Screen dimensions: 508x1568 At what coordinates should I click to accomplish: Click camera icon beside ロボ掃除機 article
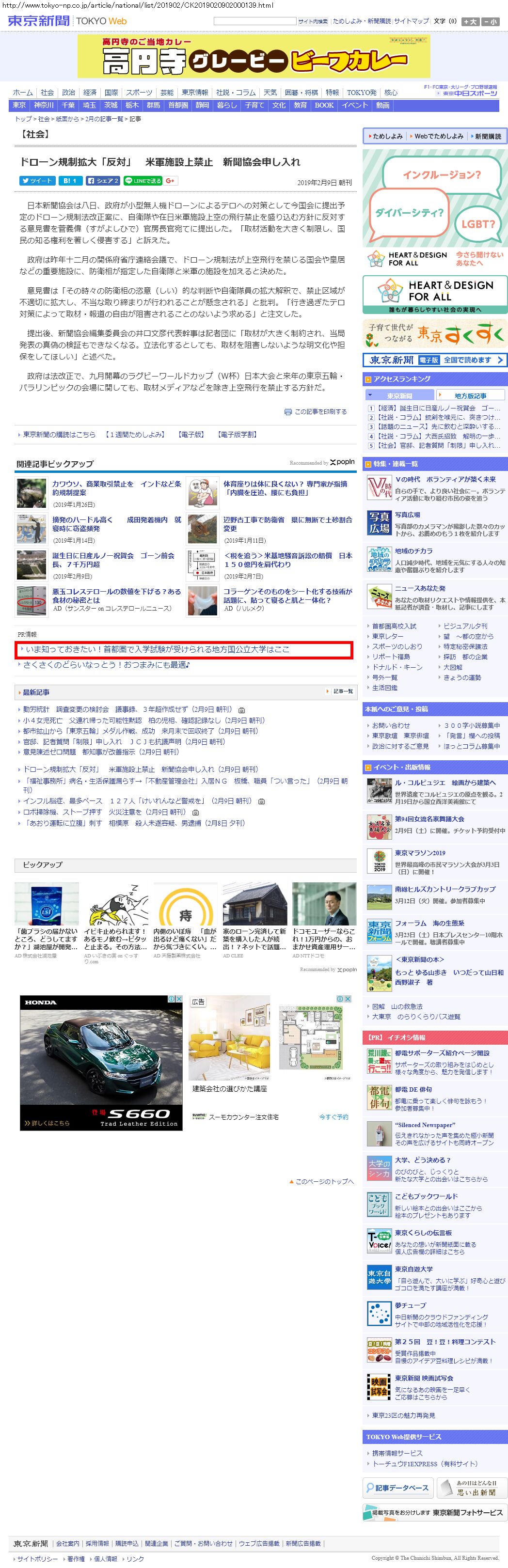click(195, 813)
